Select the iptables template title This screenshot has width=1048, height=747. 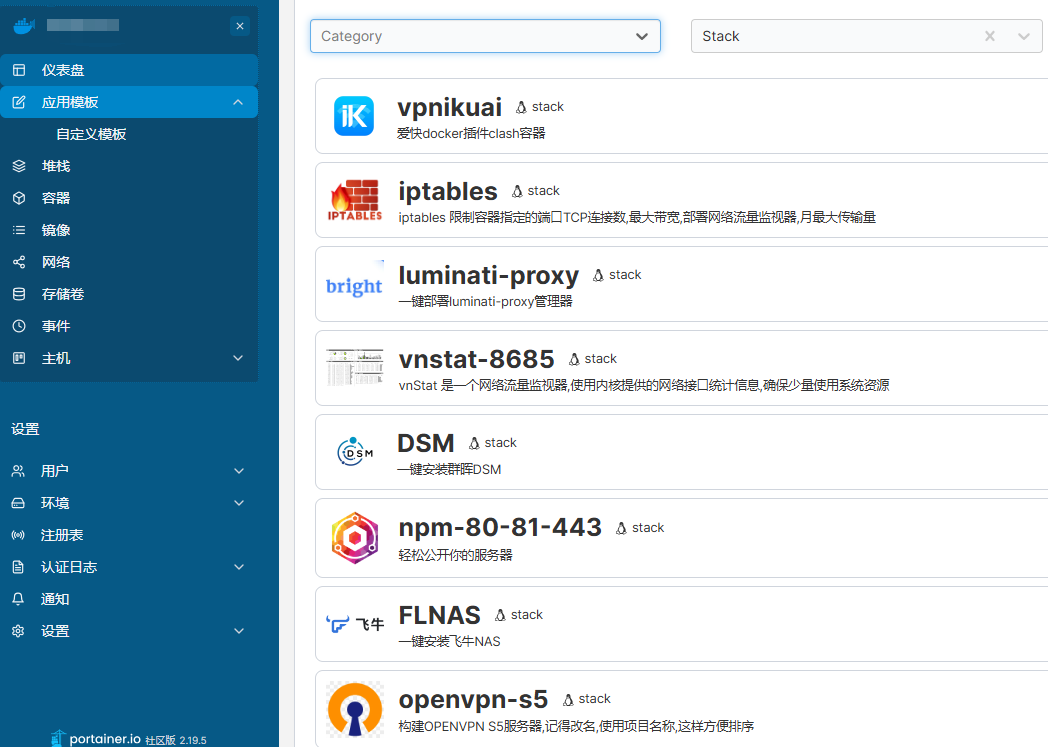pos(448,191)
